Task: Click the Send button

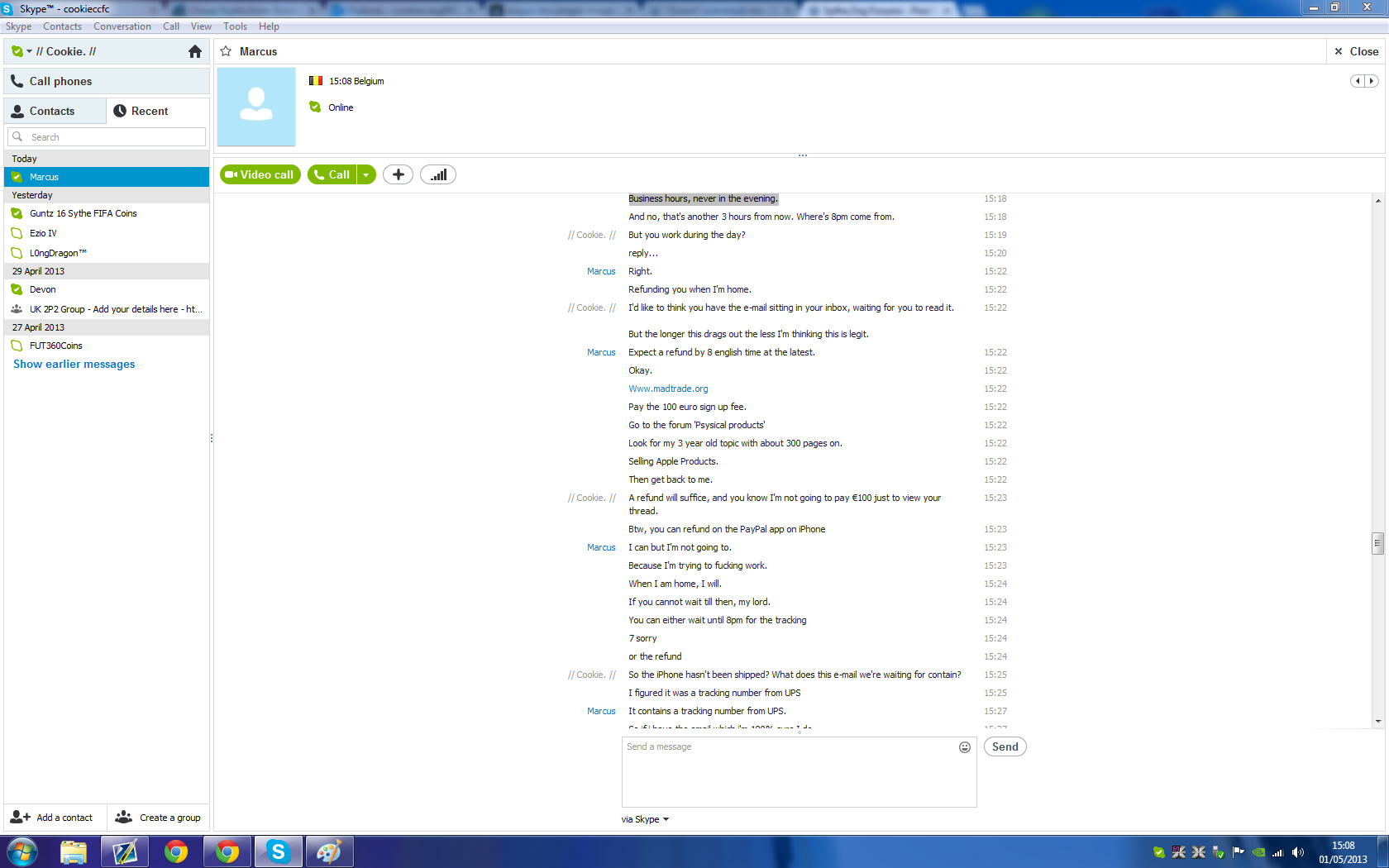Action: pyautogui.click(x=1005, y=746)
